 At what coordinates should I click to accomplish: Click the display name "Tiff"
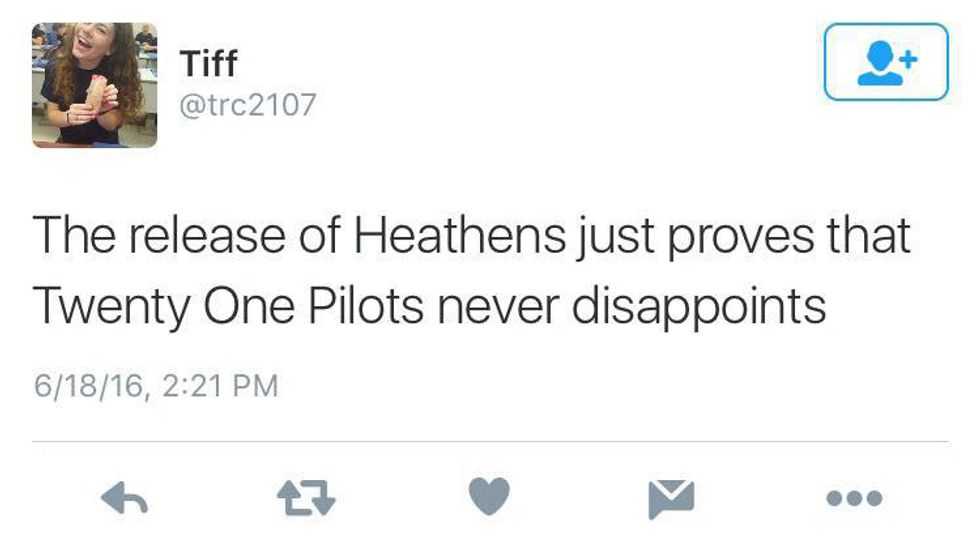[x=208, y=65]
